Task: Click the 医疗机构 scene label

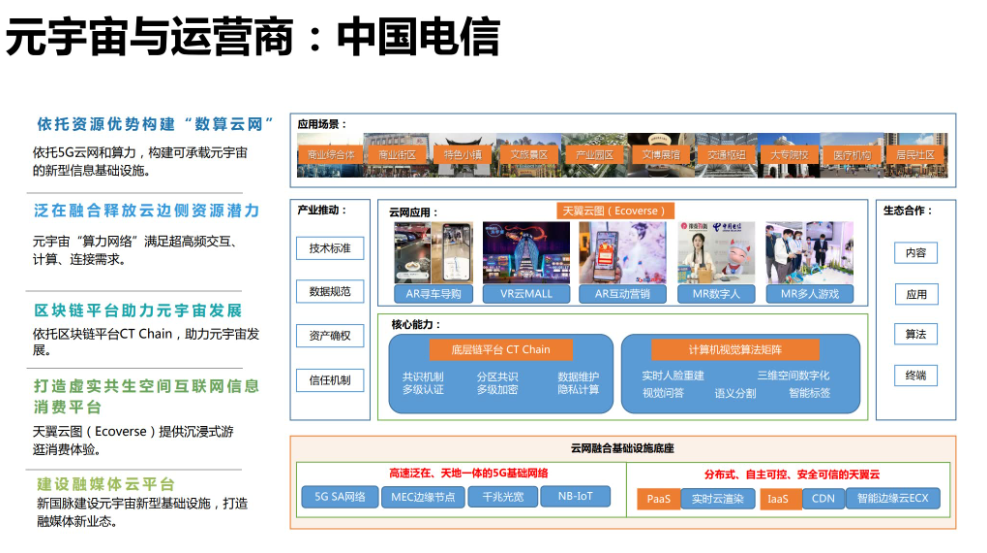Action: pyautogui.click(x=852, y=155)
